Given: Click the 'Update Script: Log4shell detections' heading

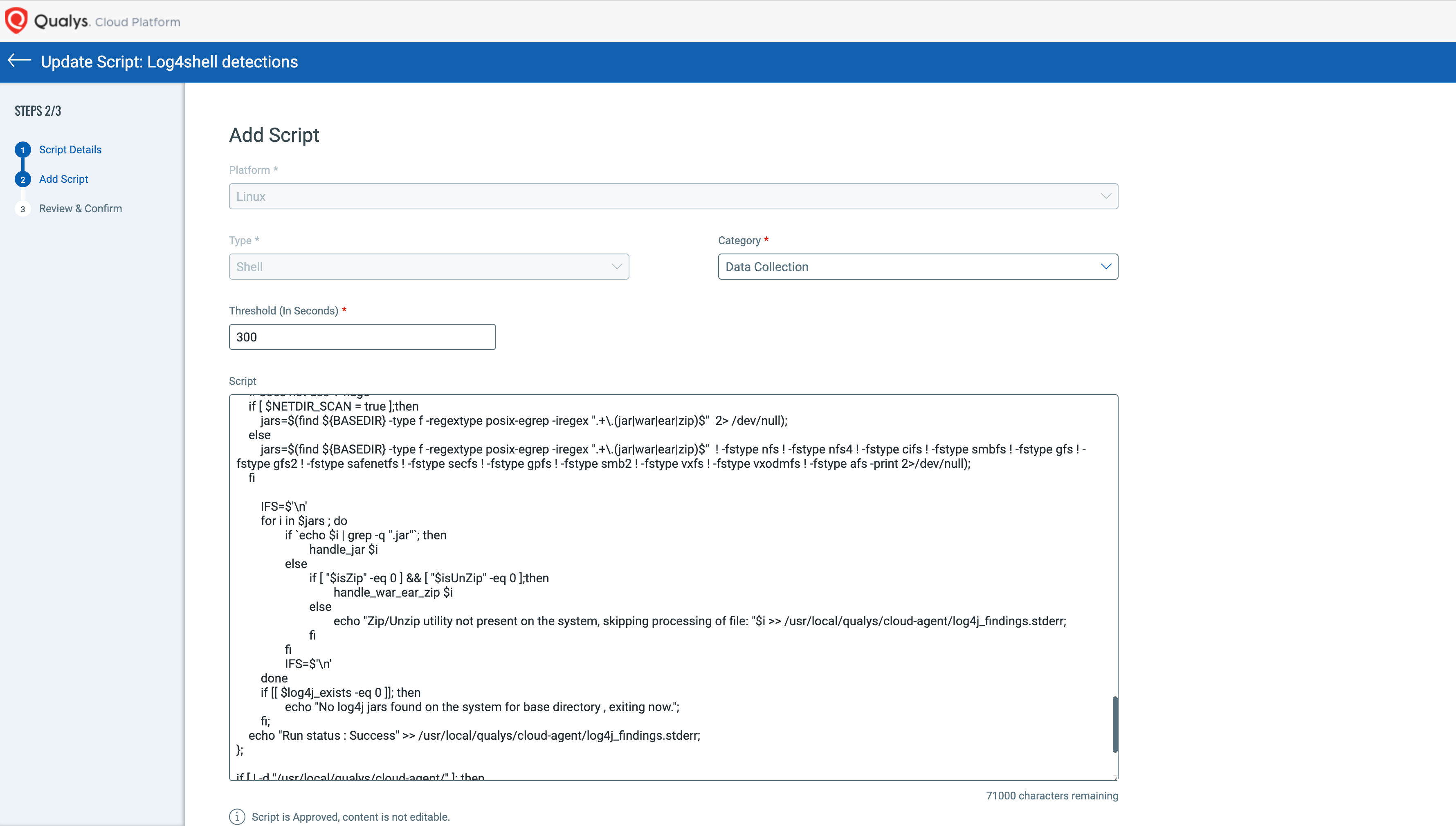Looking at the screenshot, I should (x=169, y=61).
